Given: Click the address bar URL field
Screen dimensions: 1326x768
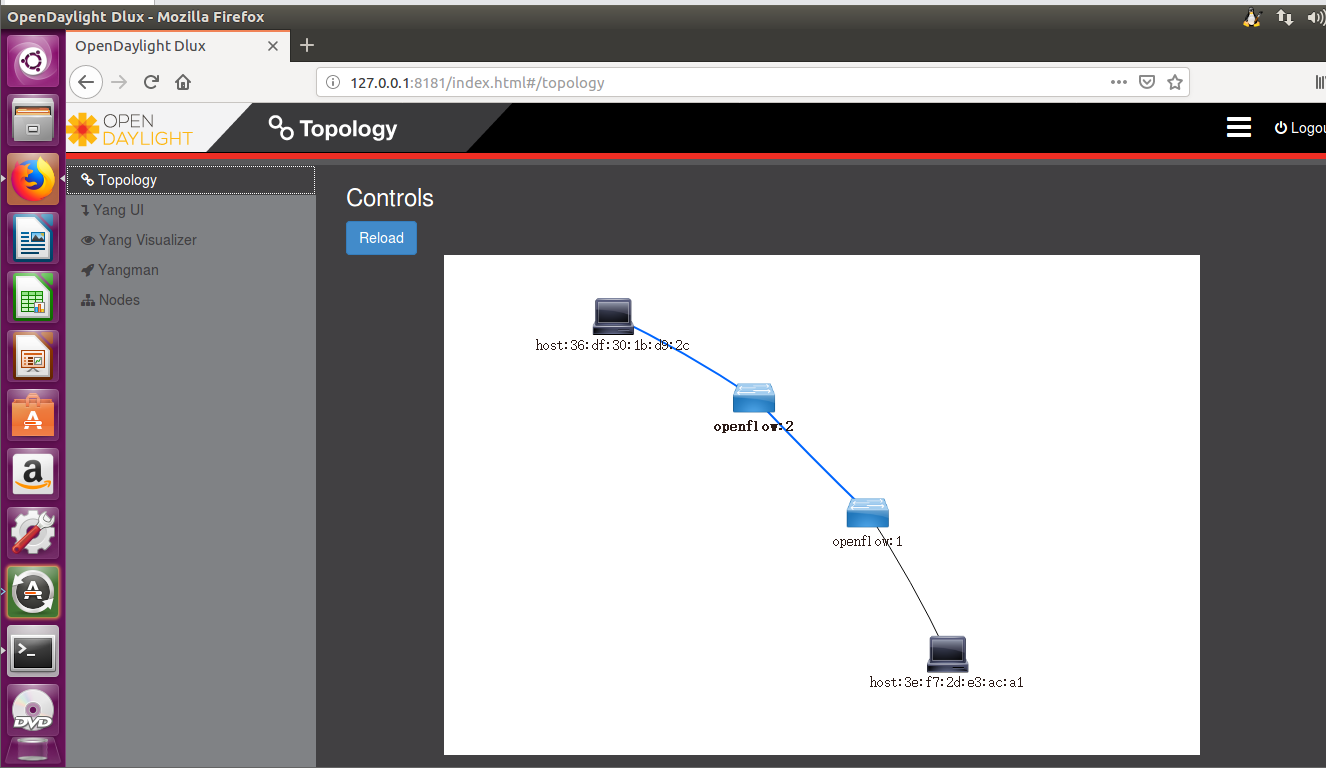Looking at the screenshot, I should (700, 82).
